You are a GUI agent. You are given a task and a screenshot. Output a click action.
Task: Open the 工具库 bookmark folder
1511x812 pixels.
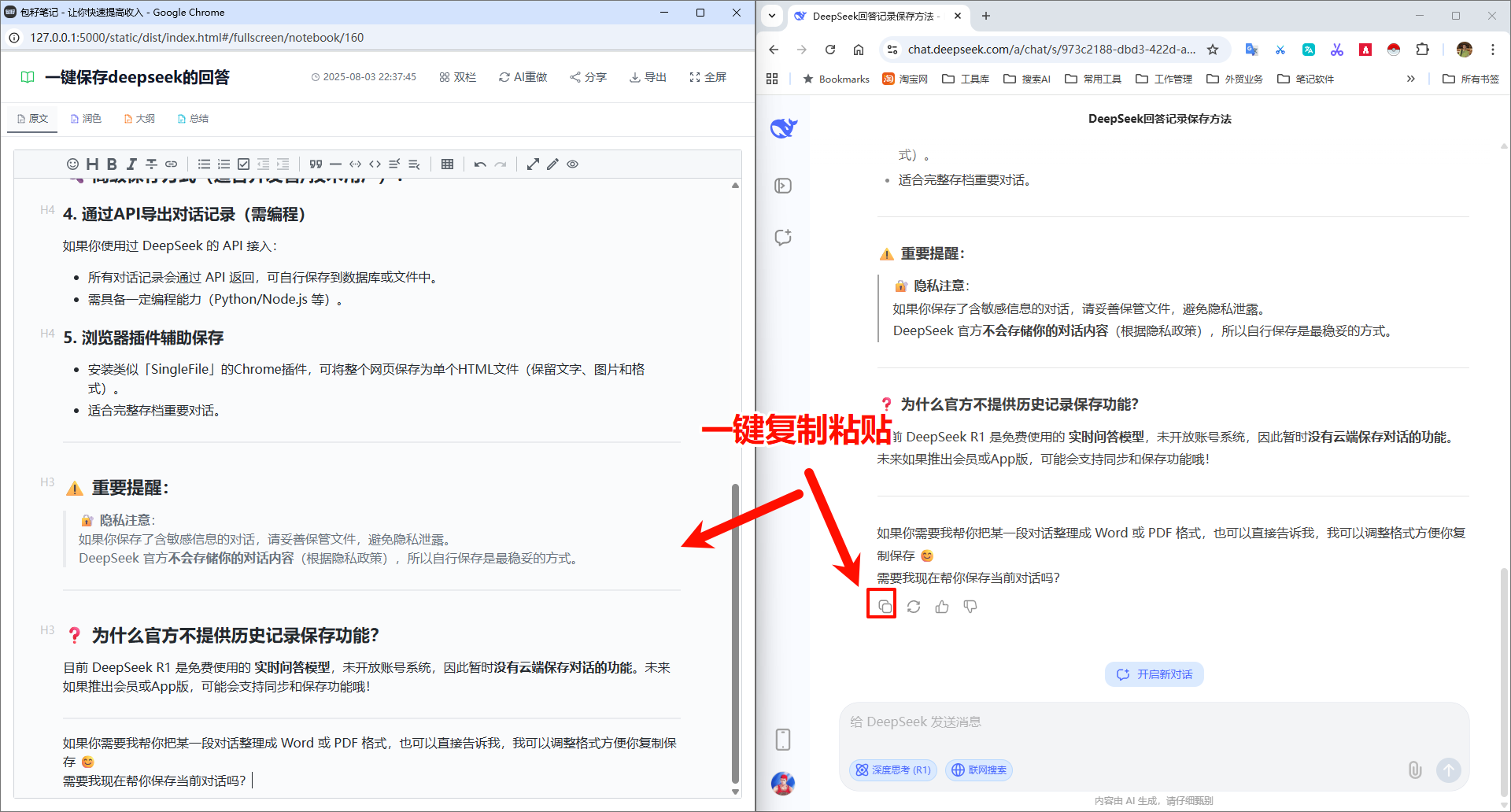click(x=966, y=79)
